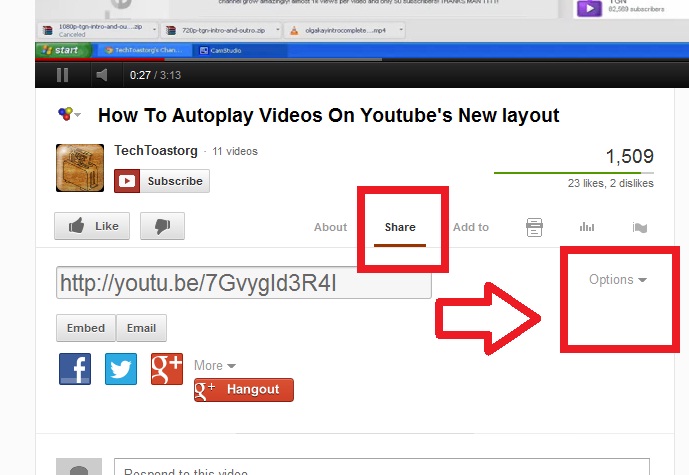
Task: Open the 11 videos link
Action: [235, 151]
